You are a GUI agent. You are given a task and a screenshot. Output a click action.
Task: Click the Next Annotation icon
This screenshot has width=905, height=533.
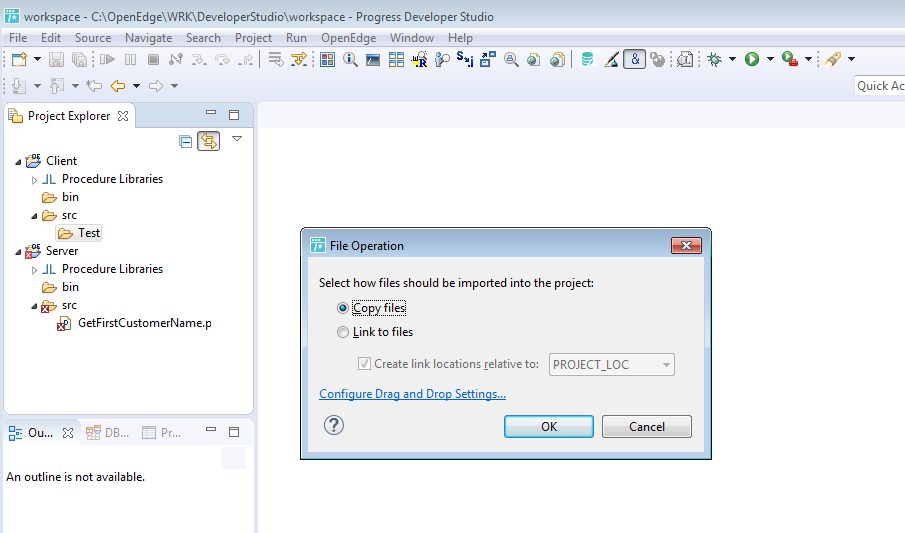point(19,86)
